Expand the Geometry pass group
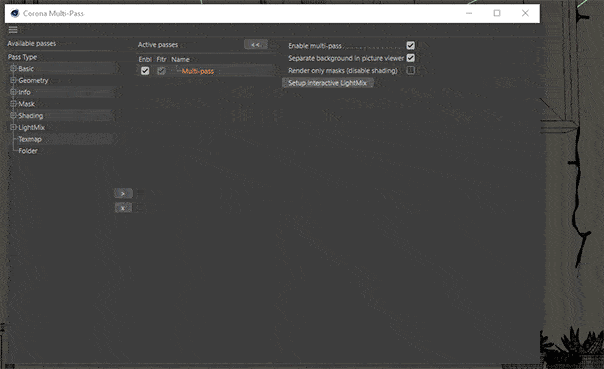604x369 pixels. coord(13,81)
